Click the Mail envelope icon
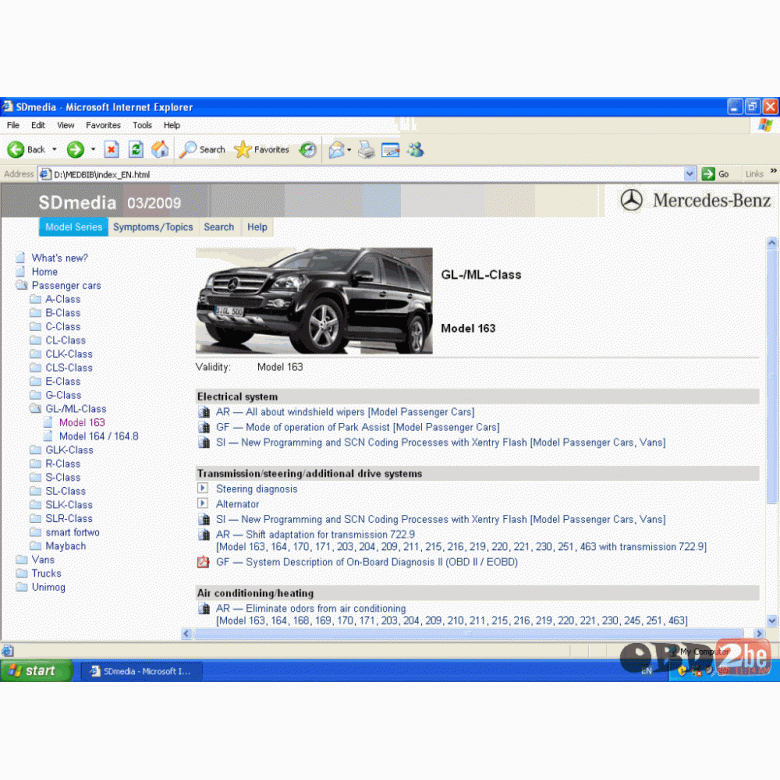Image resolution: width=780 pixels, height=780 pixels. point(337,149)
